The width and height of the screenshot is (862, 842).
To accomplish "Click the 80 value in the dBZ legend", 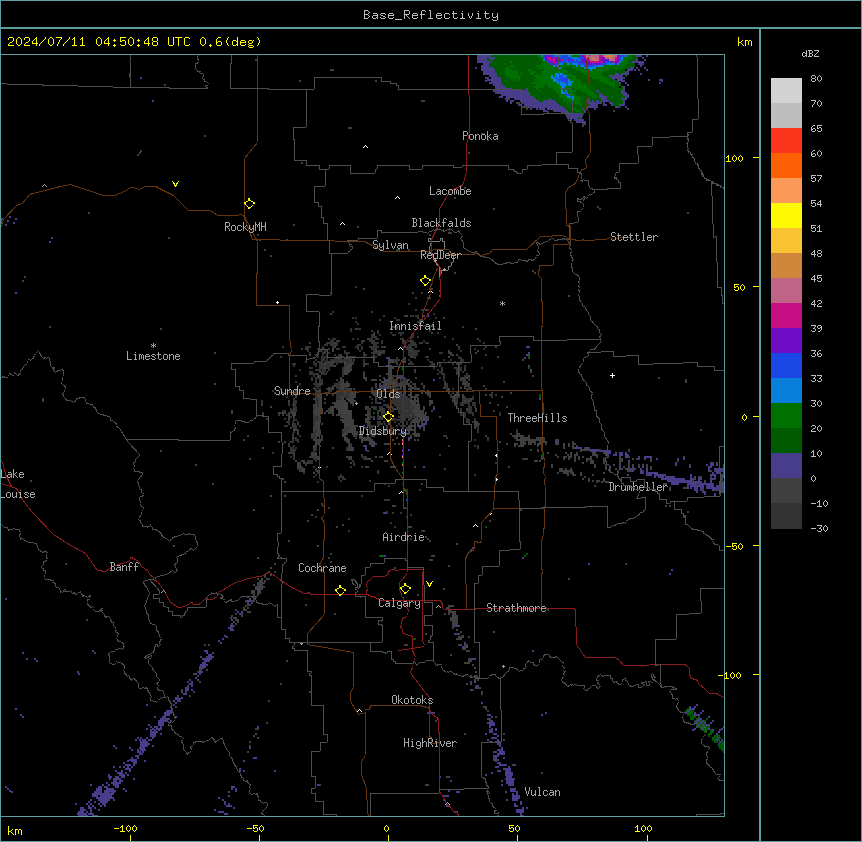I will [x=816, y=79].
